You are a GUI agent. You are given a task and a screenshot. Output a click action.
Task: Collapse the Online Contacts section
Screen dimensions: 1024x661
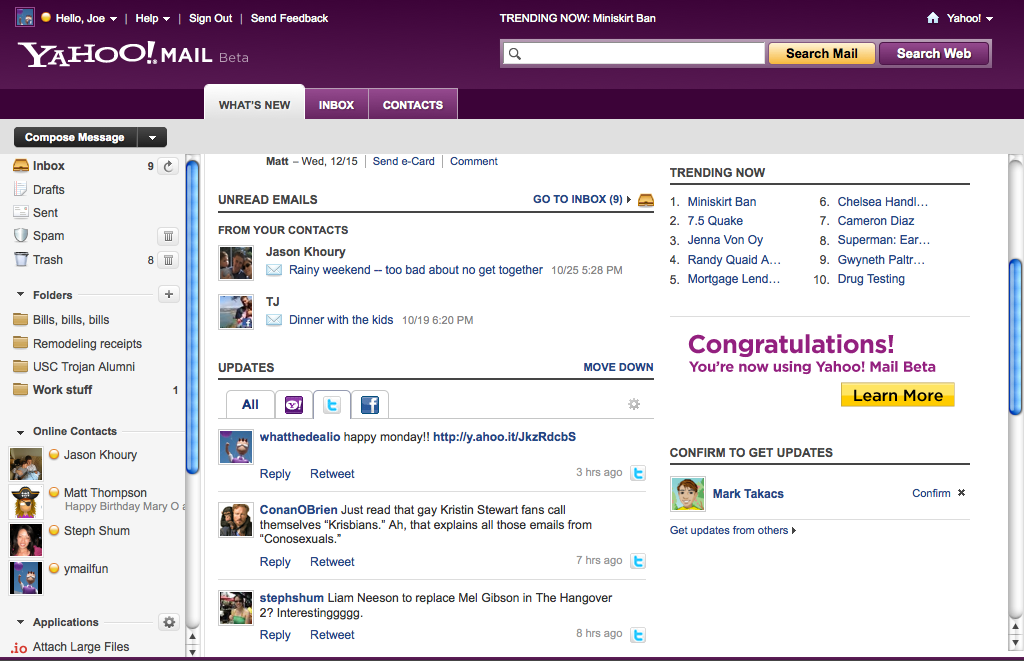tap(20, 432)
